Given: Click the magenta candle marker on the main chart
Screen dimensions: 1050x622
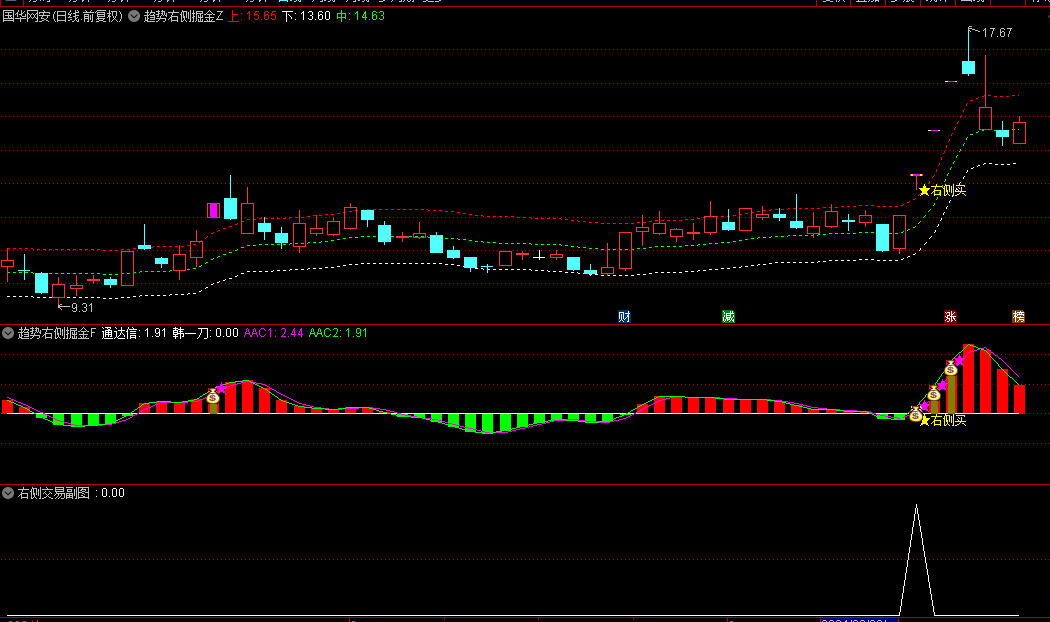Looking at the screenshot, I should 214,210.
